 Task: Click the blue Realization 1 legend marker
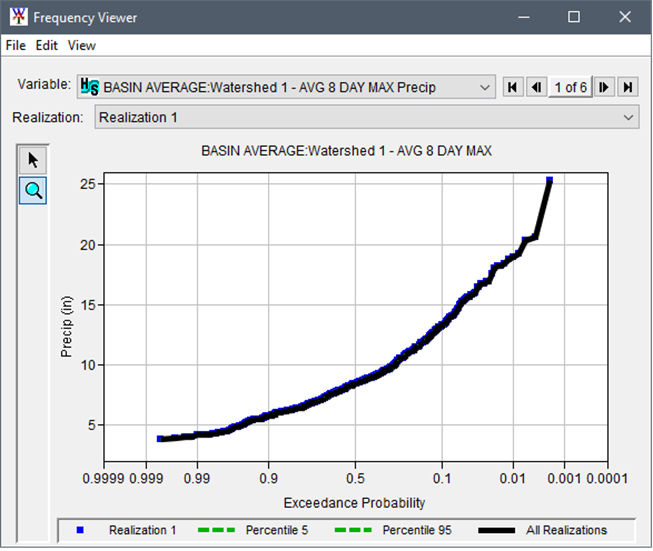click(80, 530)
